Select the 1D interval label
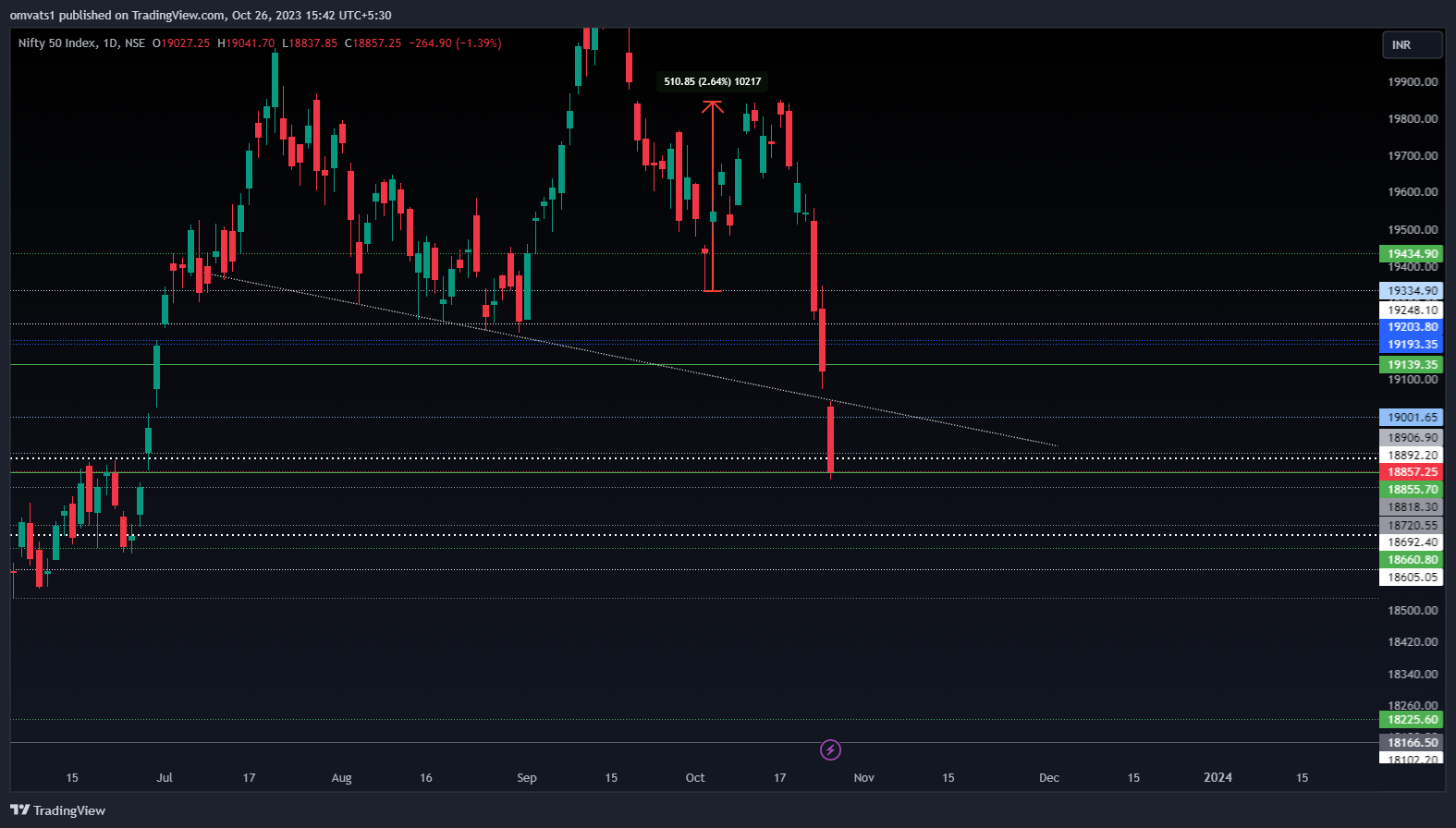The height and width of the screenshot is (828, 1456). click(110, 43)
